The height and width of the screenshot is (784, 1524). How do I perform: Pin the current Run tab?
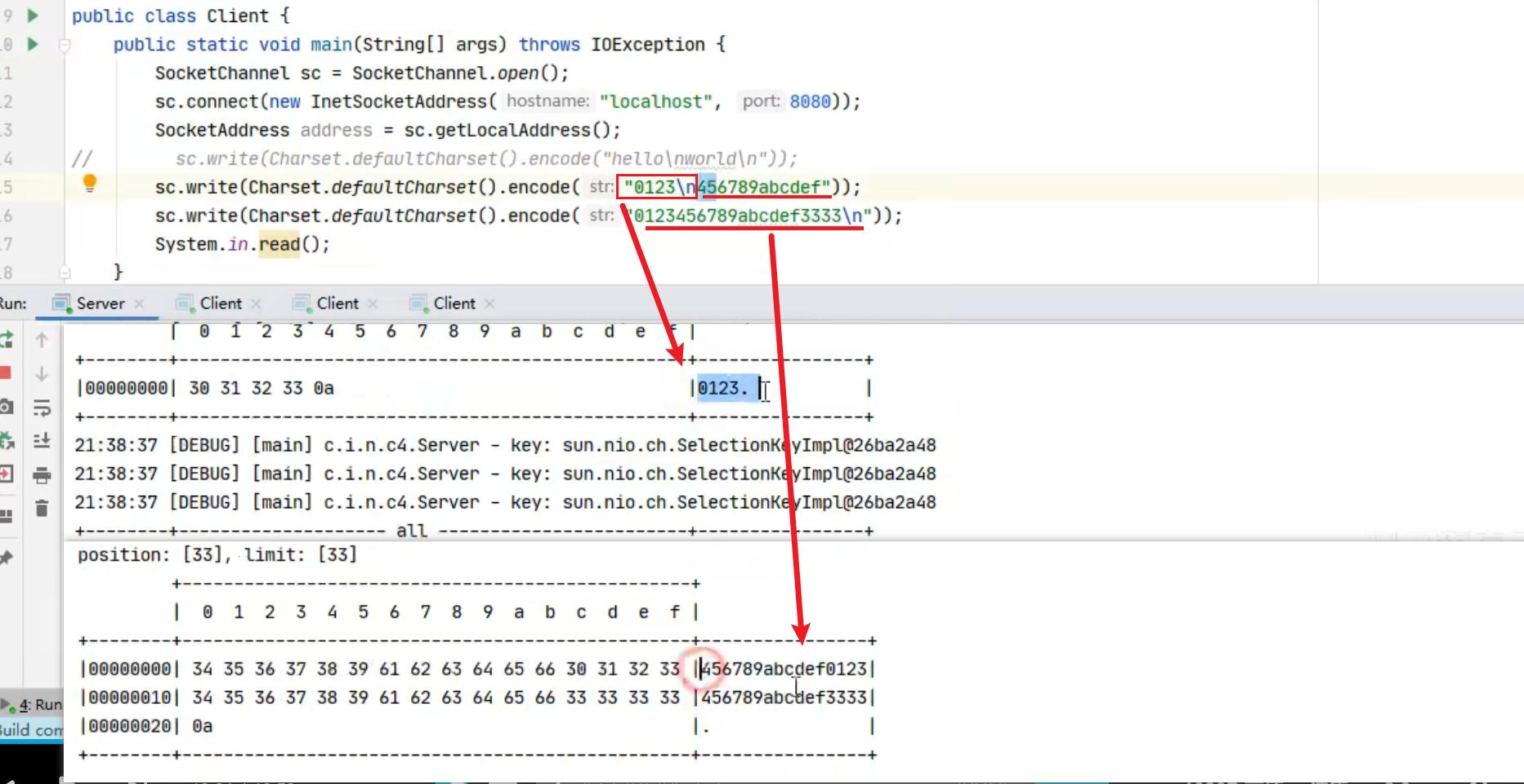(6, 557)
